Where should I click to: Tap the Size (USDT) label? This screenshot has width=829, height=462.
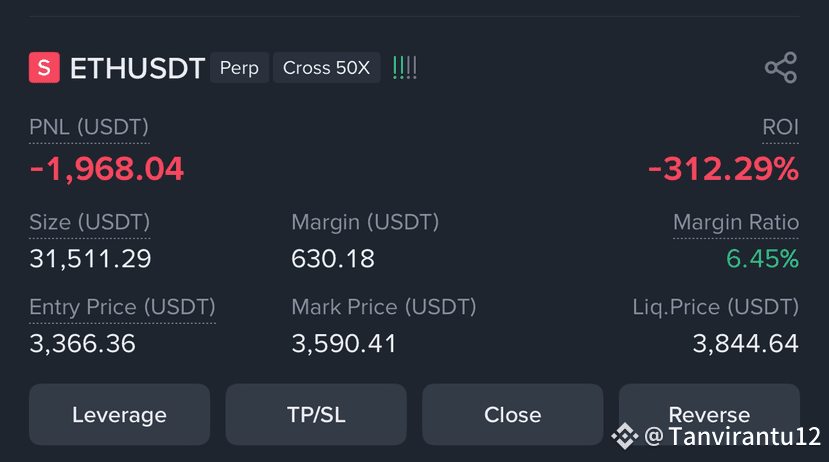pyautogui.click(x=90, y=223)
